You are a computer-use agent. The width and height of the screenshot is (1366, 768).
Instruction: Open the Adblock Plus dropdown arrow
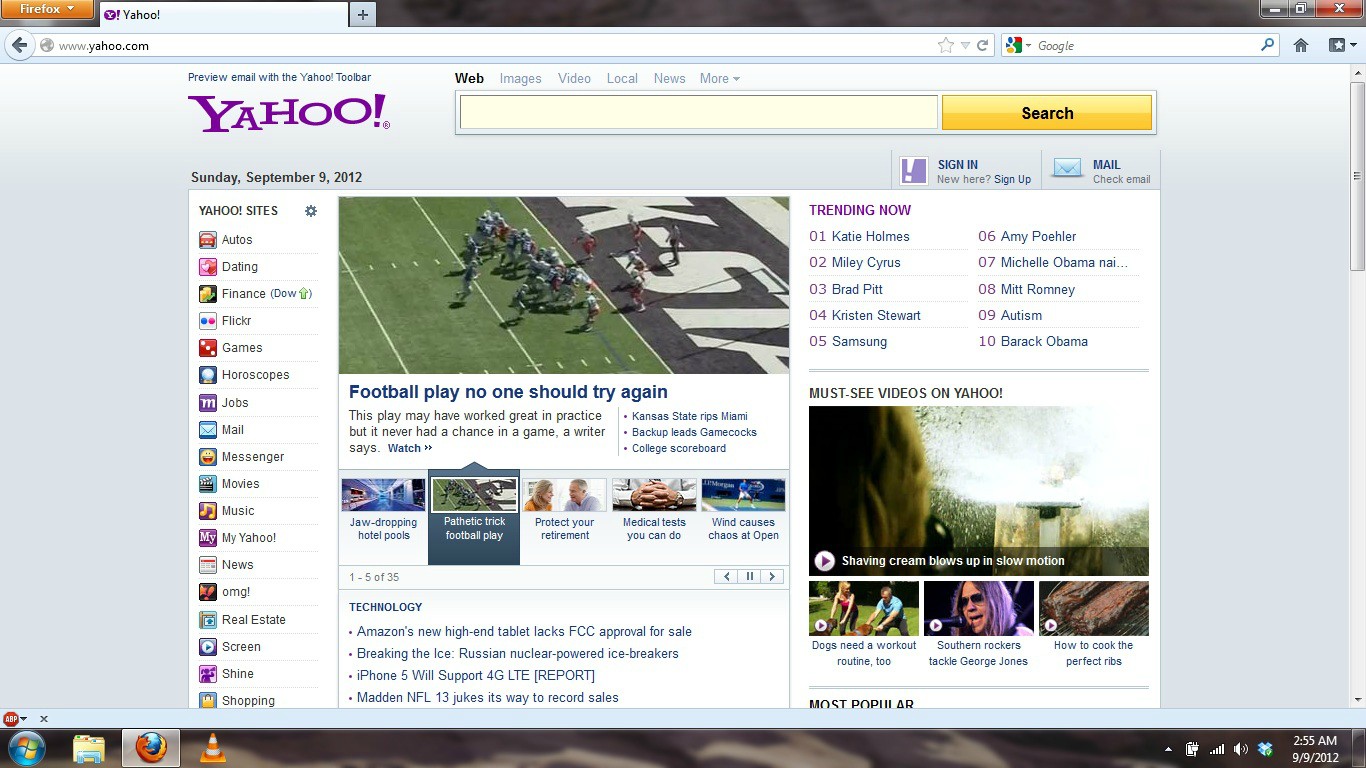[23, 719]
